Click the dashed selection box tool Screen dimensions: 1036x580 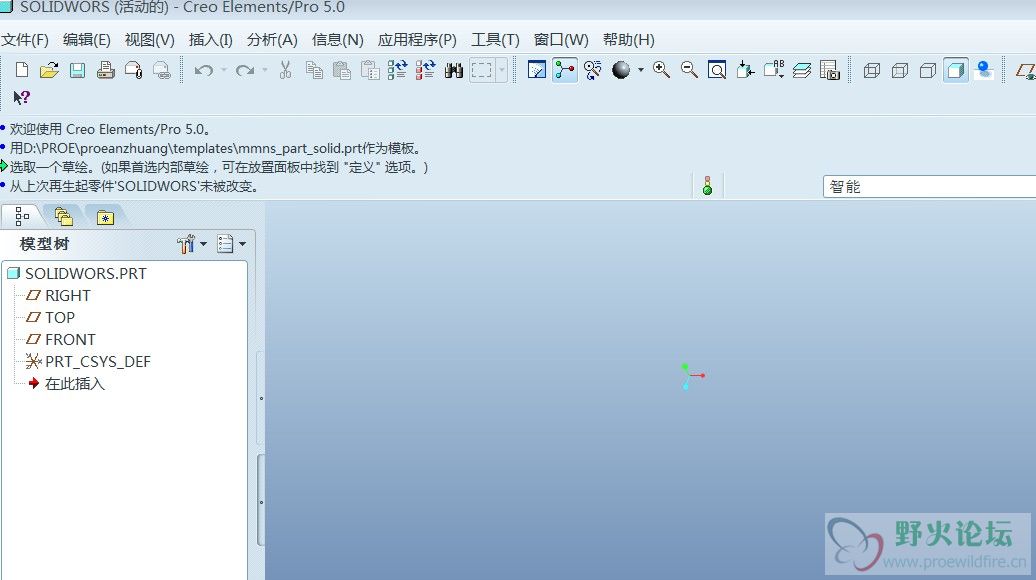point(482,70)
